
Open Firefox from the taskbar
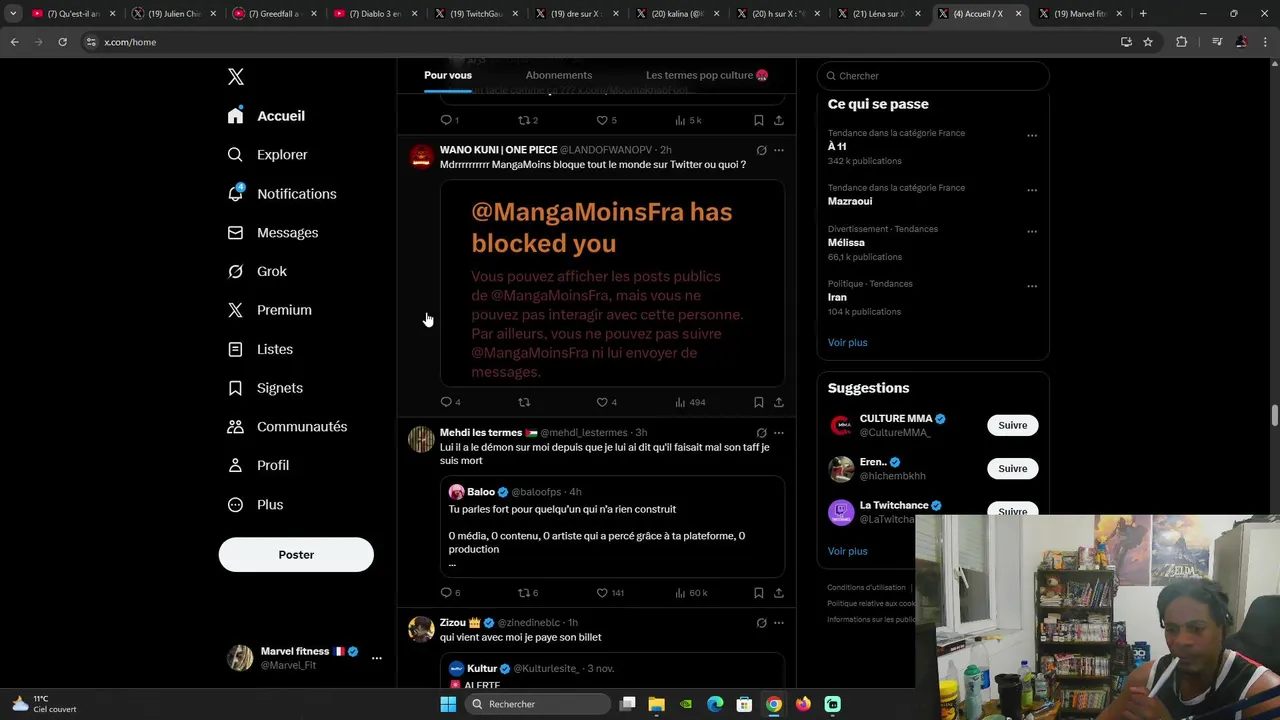pos(803,704)
